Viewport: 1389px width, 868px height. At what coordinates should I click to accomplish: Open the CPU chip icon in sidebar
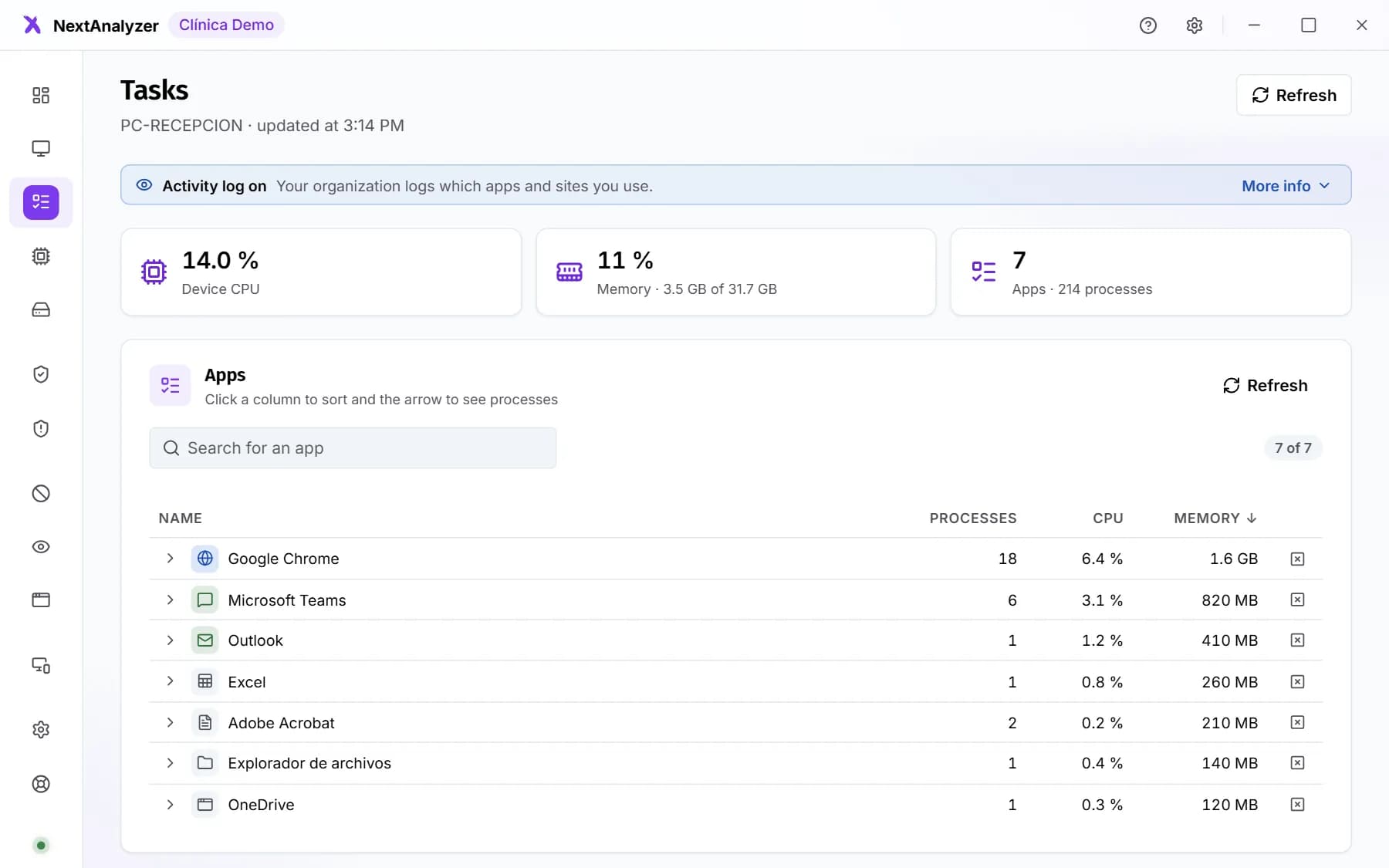tap(41, 256)
